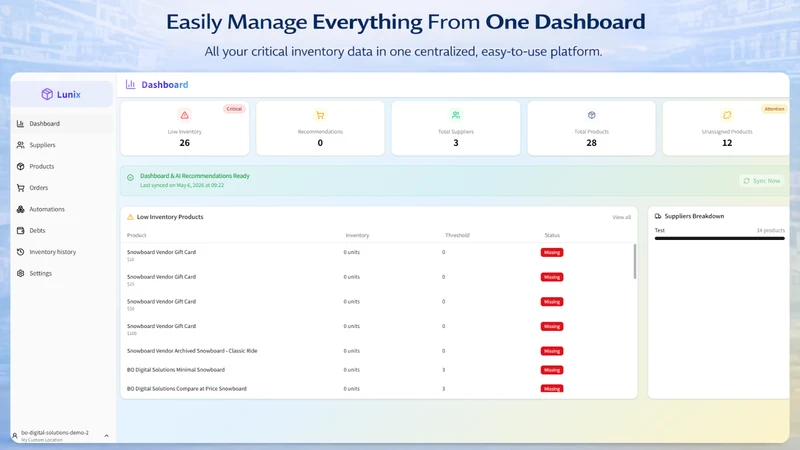Click Dashboard & AI Recommendations Ready text
Viewport: 800px width, 450px height.
[195, 176]
